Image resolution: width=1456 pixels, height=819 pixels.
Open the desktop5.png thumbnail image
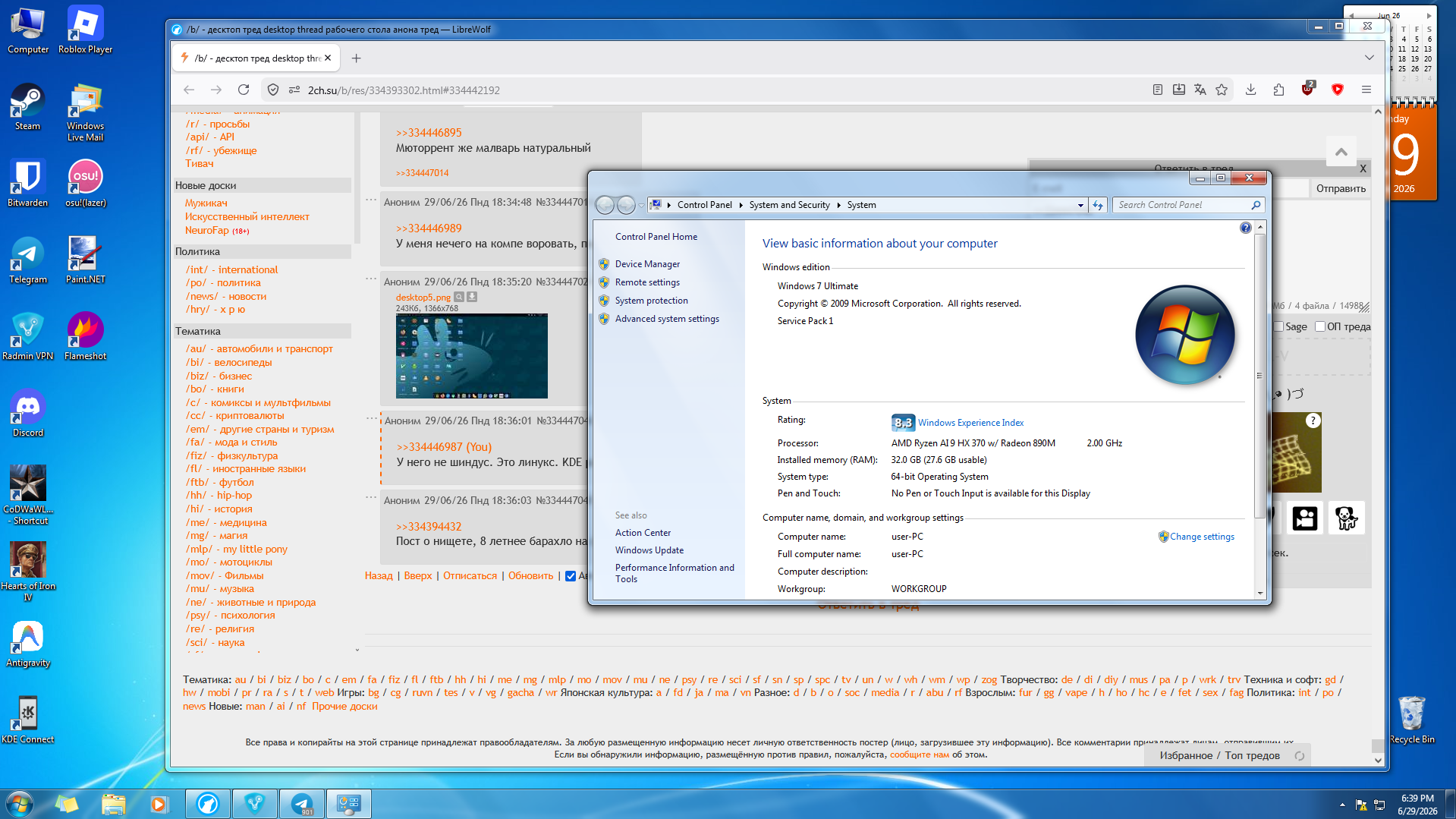471,356
